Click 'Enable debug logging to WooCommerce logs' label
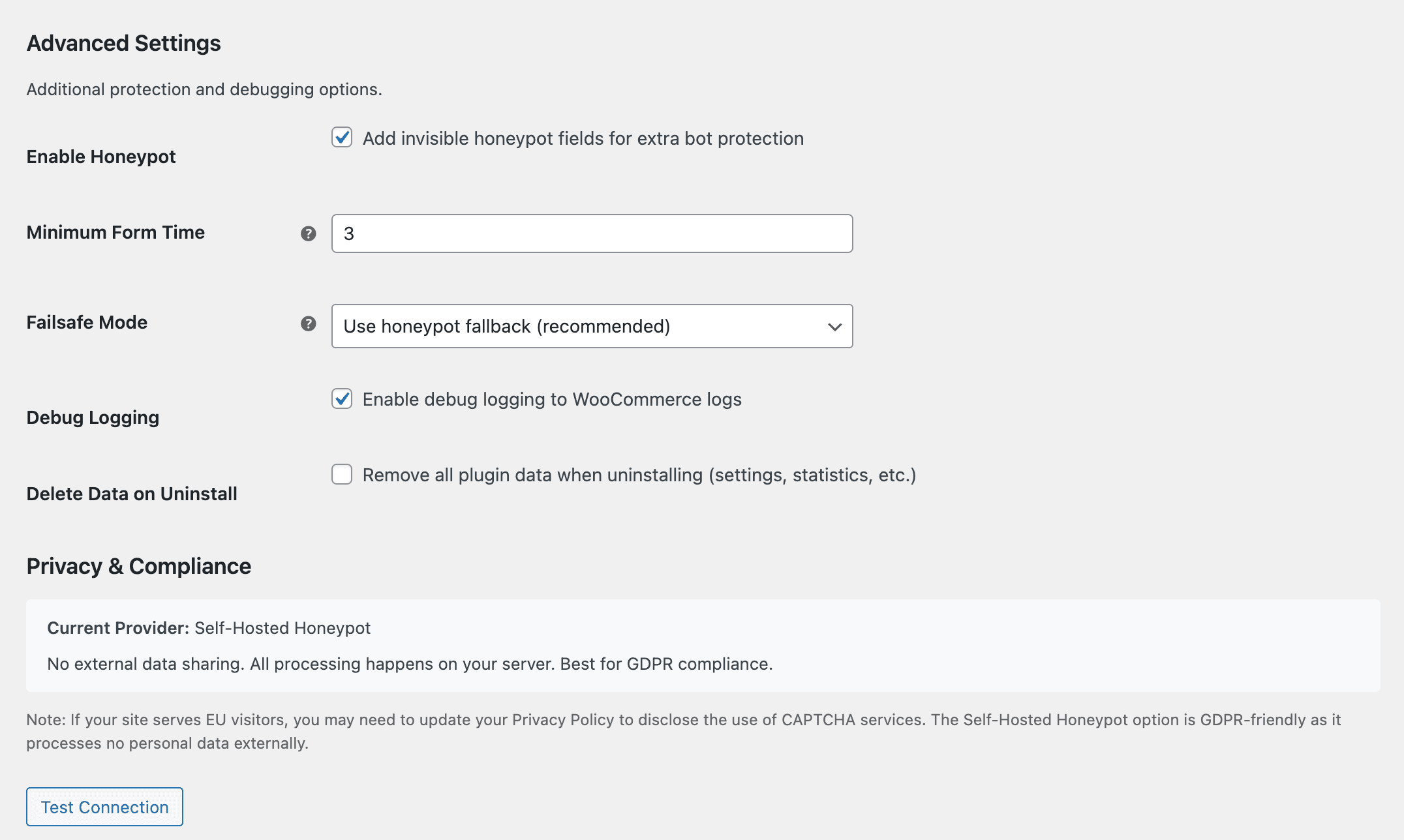 552,399
